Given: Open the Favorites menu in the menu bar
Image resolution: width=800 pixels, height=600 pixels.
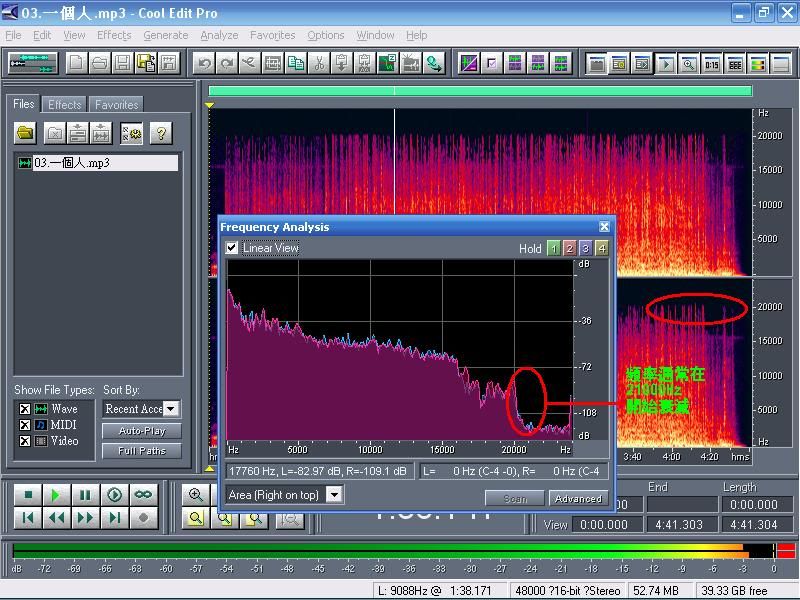Looking at the screenshot, I should 272,35.
